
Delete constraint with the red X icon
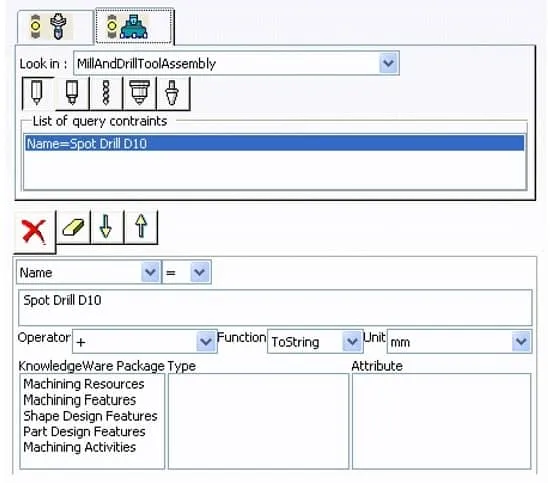[34, 231]
